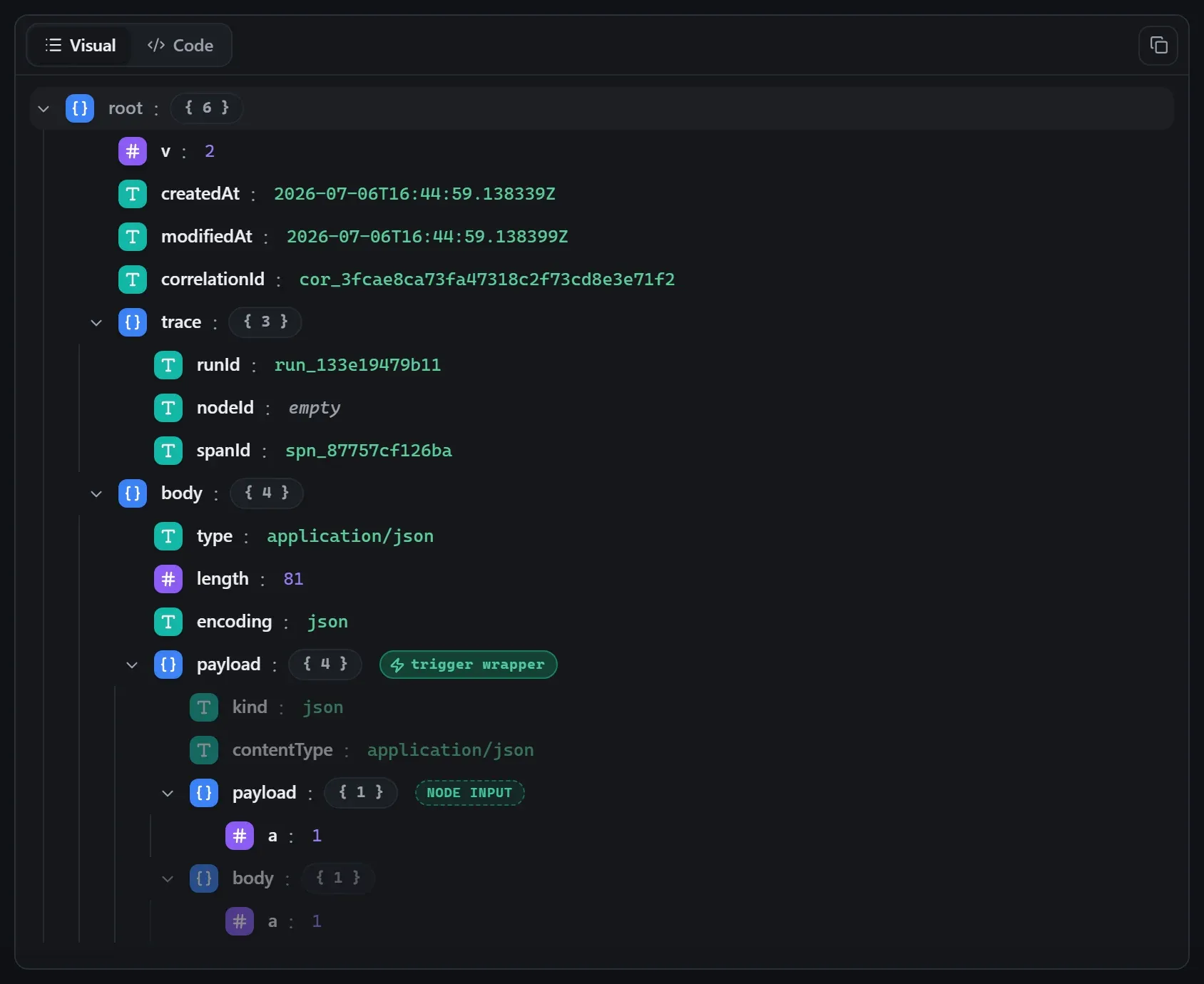Click the text icon beside contentType
1204x984 pixels.
204,750
